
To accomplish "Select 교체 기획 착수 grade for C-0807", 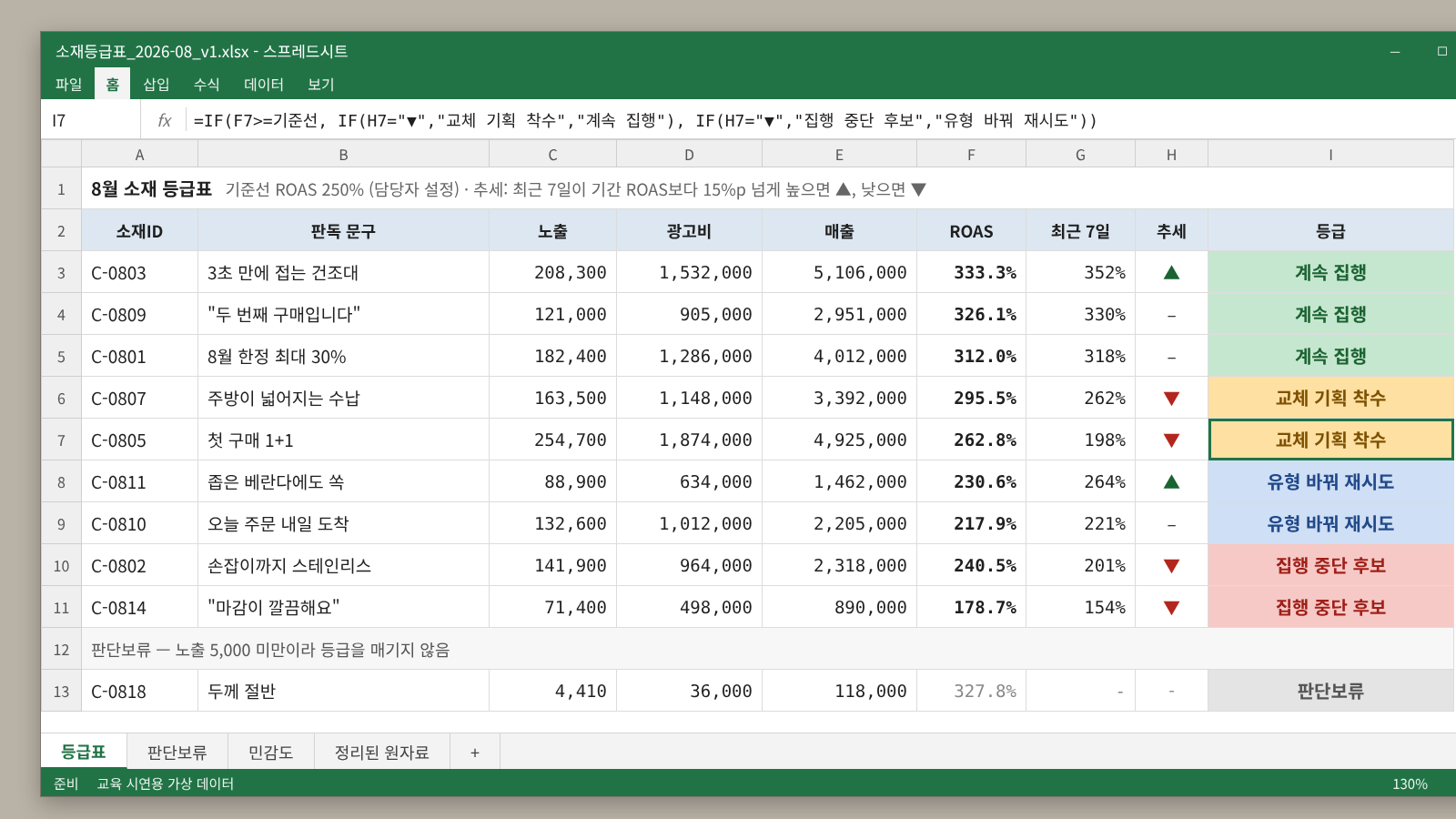I will (x=1330, y=399).
